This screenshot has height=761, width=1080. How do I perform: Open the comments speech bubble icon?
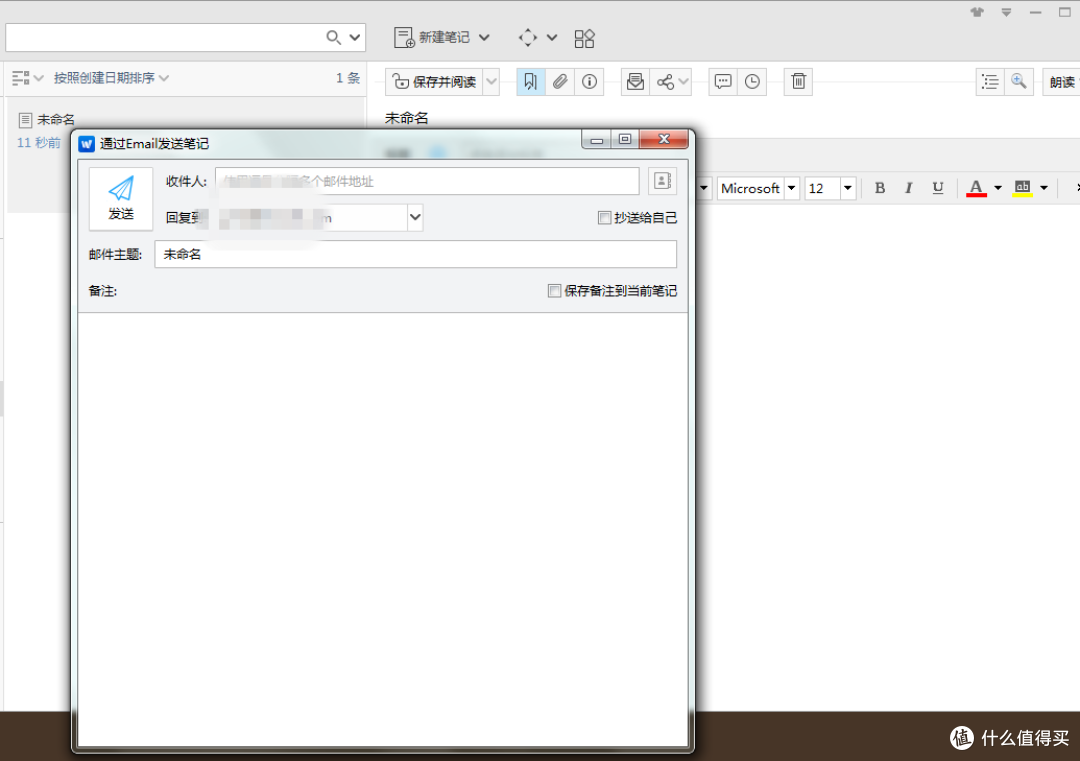(723, 82)
